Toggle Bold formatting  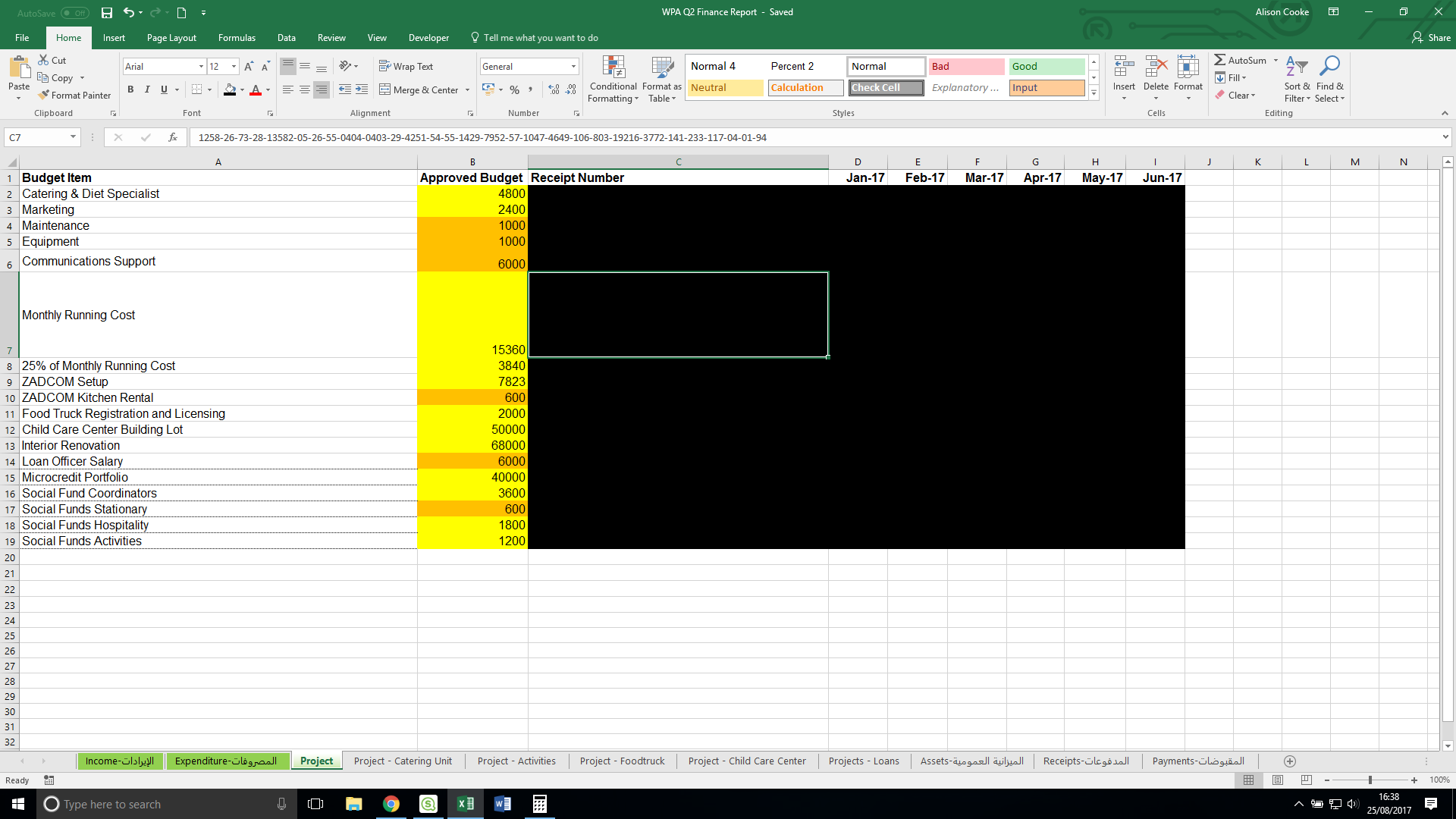(130, 89)
